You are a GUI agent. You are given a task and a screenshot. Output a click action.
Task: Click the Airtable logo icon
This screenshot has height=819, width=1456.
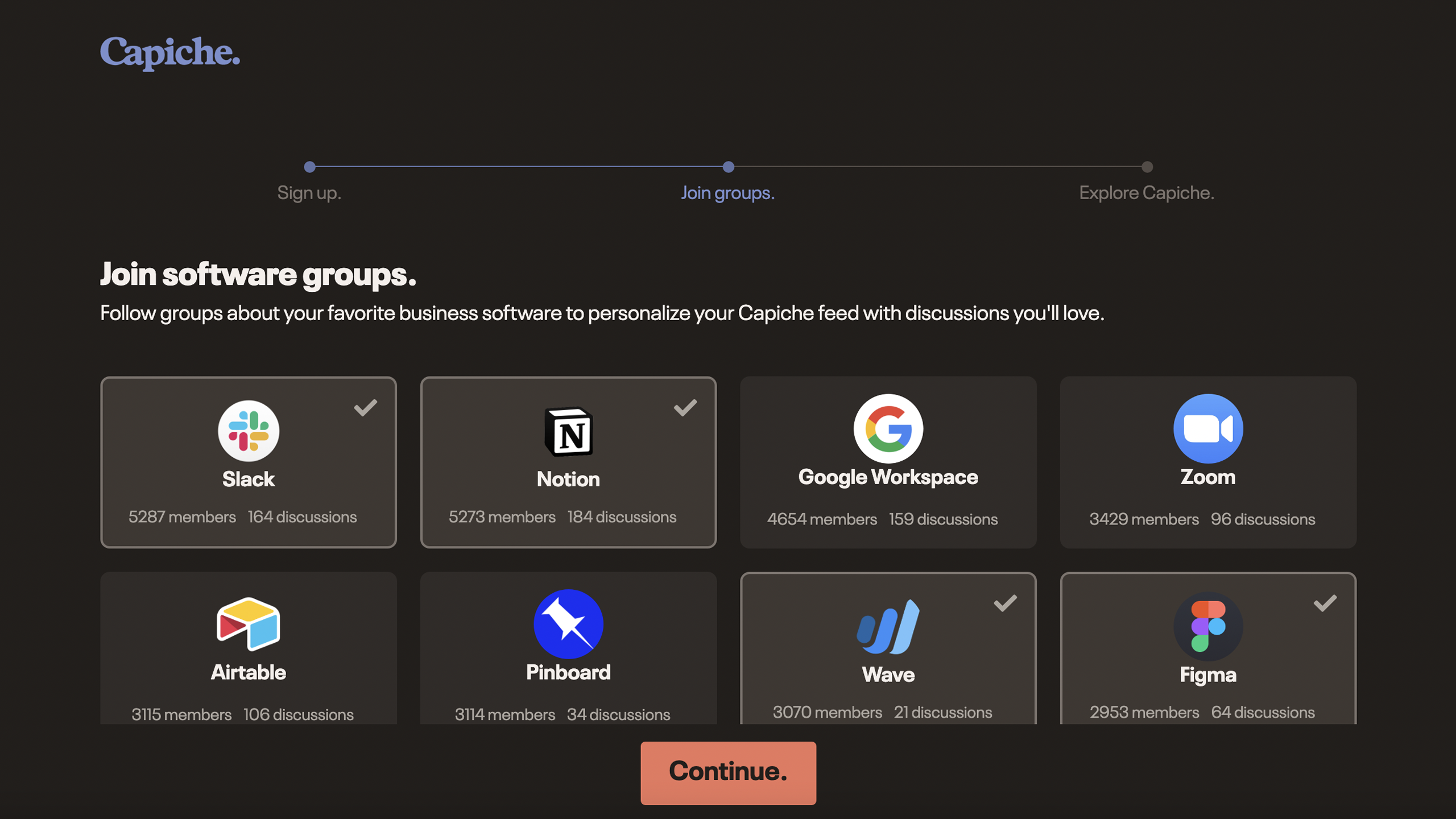249,624
